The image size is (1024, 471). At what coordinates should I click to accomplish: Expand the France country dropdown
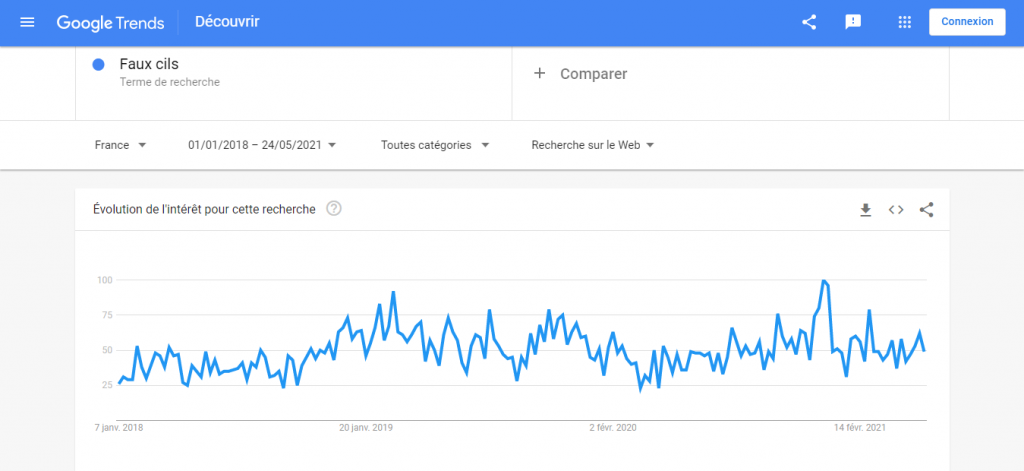tap(120, 145)
